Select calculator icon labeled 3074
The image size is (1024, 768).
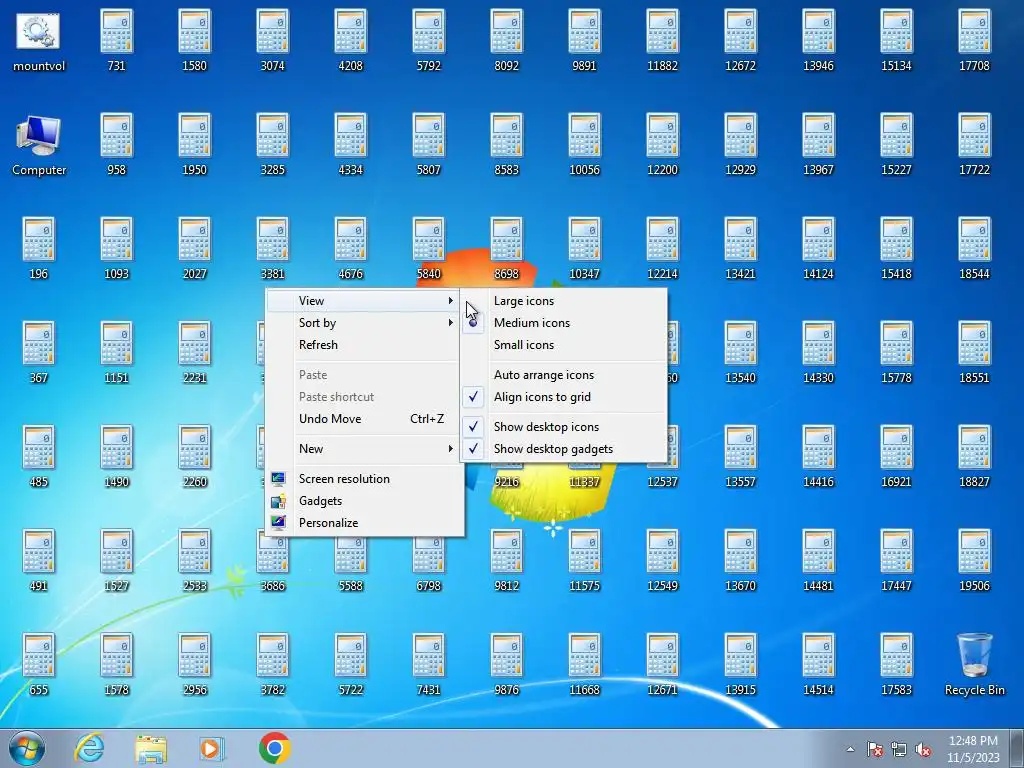[x=272, y=40]
